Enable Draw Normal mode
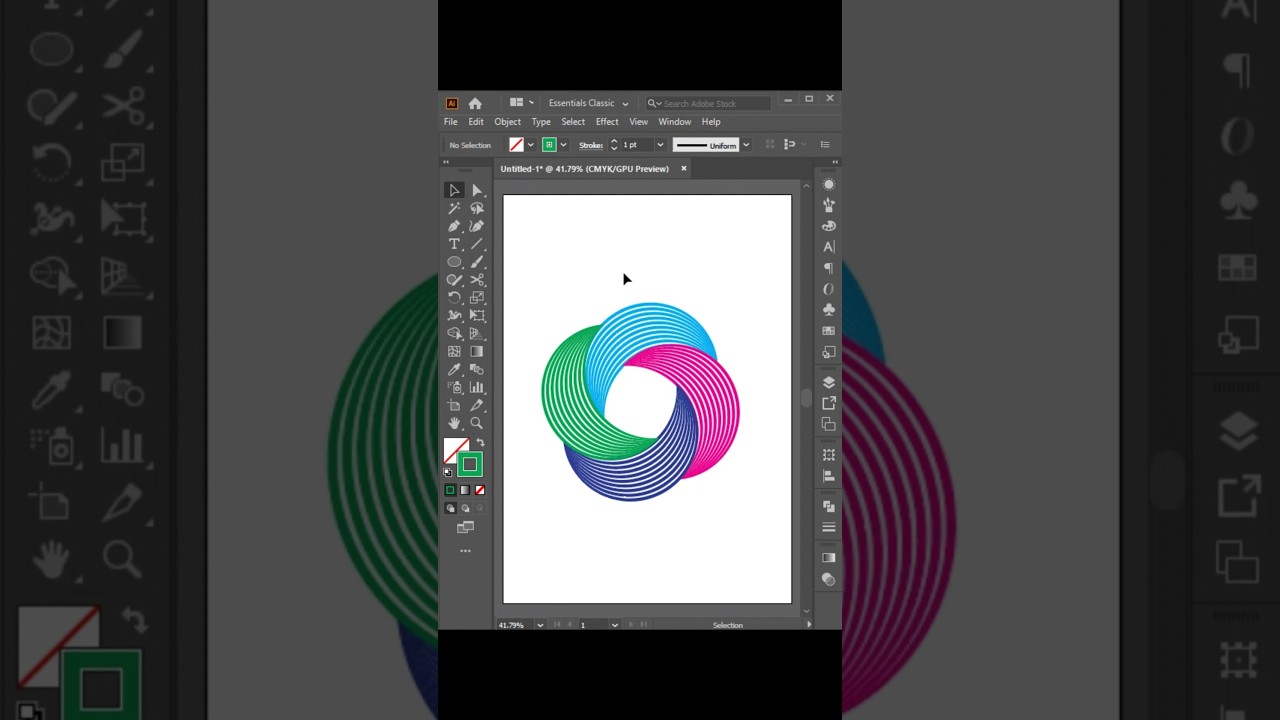1280x720 pixels. pyautogui.click(x=450, y=508)
